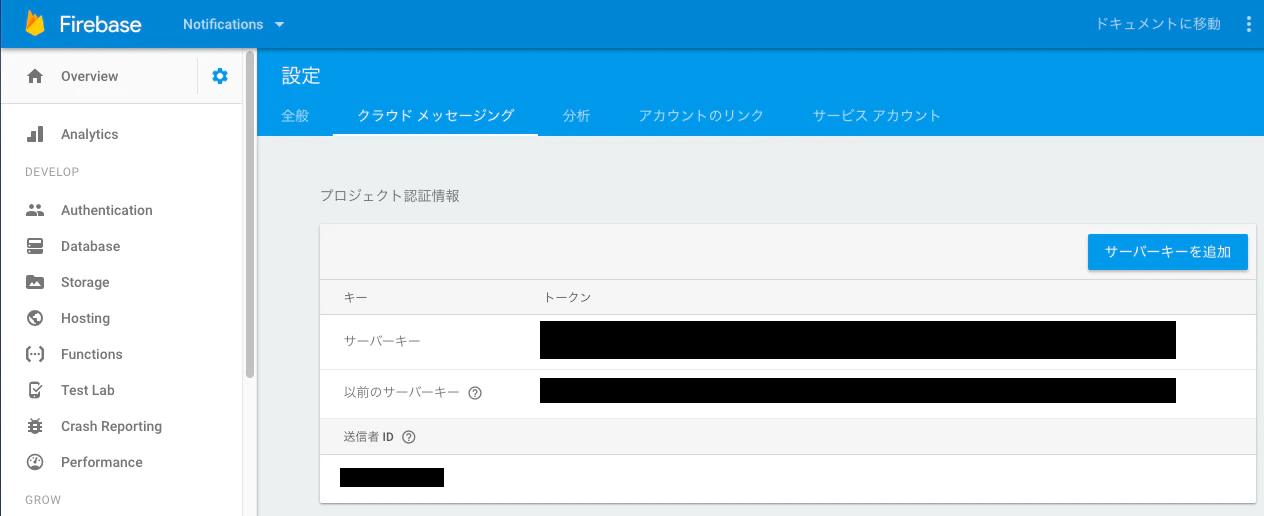Open the Crash Reporting section
The image size is (1264, 516).
(111, 426)
